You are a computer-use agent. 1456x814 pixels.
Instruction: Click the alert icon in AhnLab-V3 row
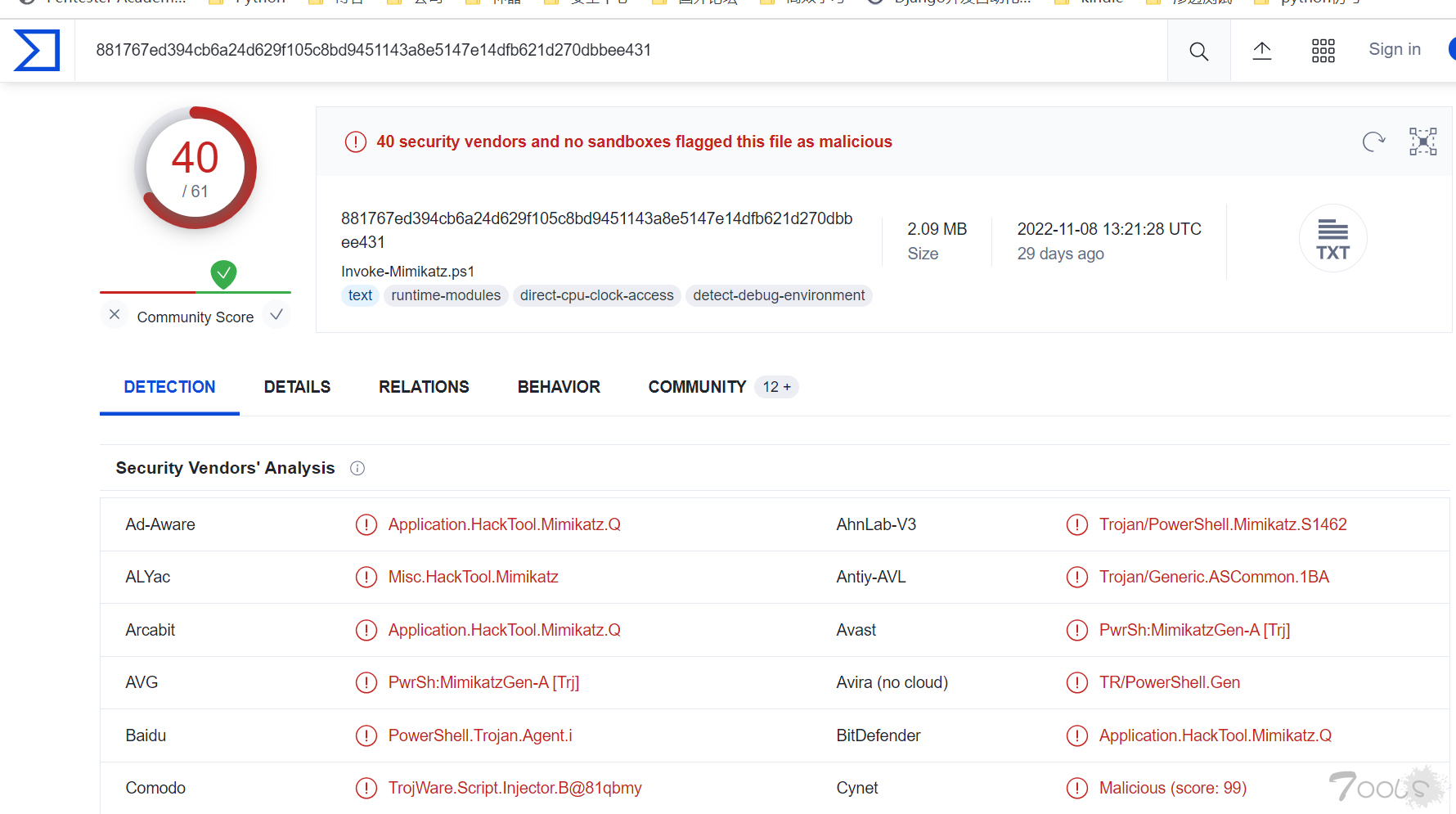coord(1076,524)
